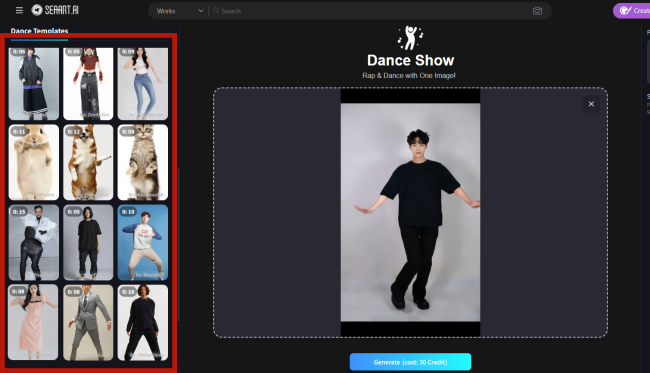
Task: Pick dancing kitten template 0:08
Action: [143, 162]
